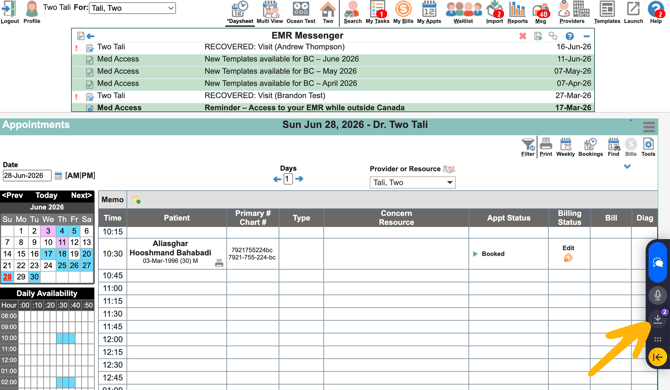Open the Waitlist icon
This screenshot has height=390, width=670.
click(463, 12)
